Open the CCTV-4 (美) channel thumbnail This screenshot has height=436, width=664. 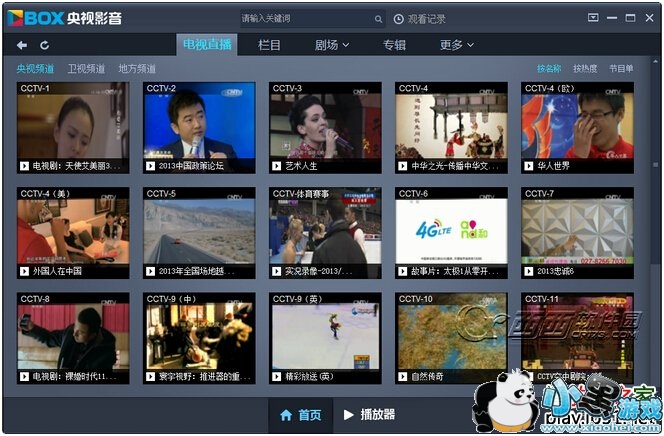click(x=73, y=233)
